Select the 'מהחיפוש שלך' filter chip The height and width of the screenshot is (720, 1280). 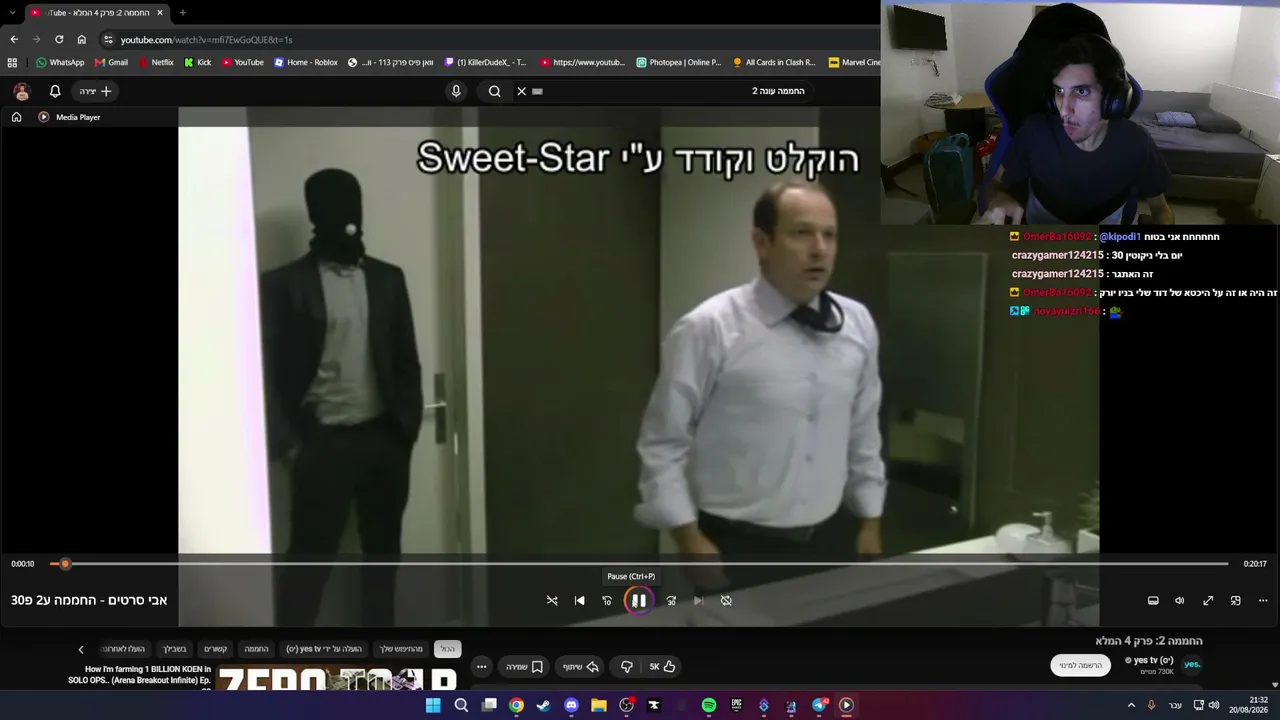click(x=401, y=649)
